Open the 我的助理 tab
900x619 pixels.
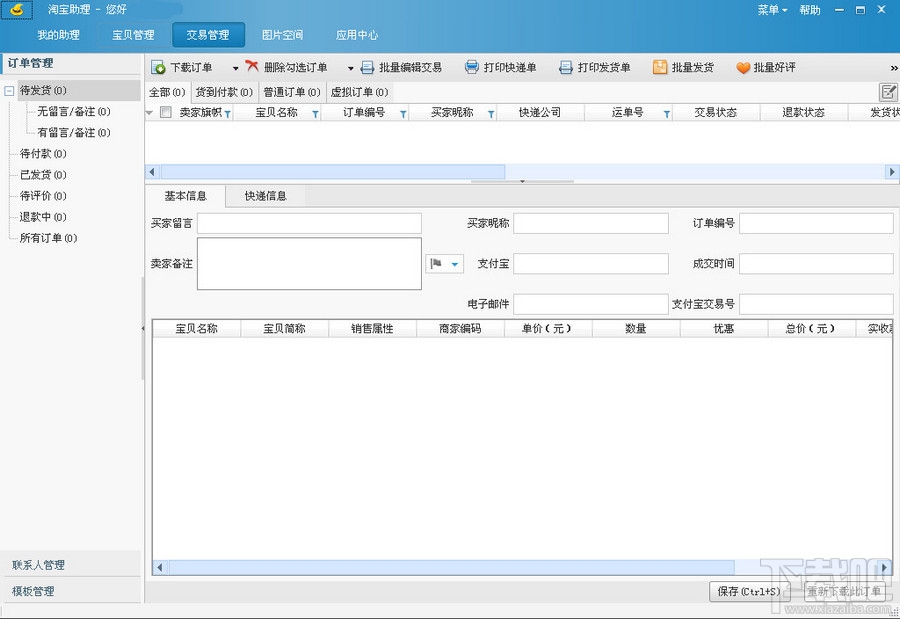pos(59,35)
